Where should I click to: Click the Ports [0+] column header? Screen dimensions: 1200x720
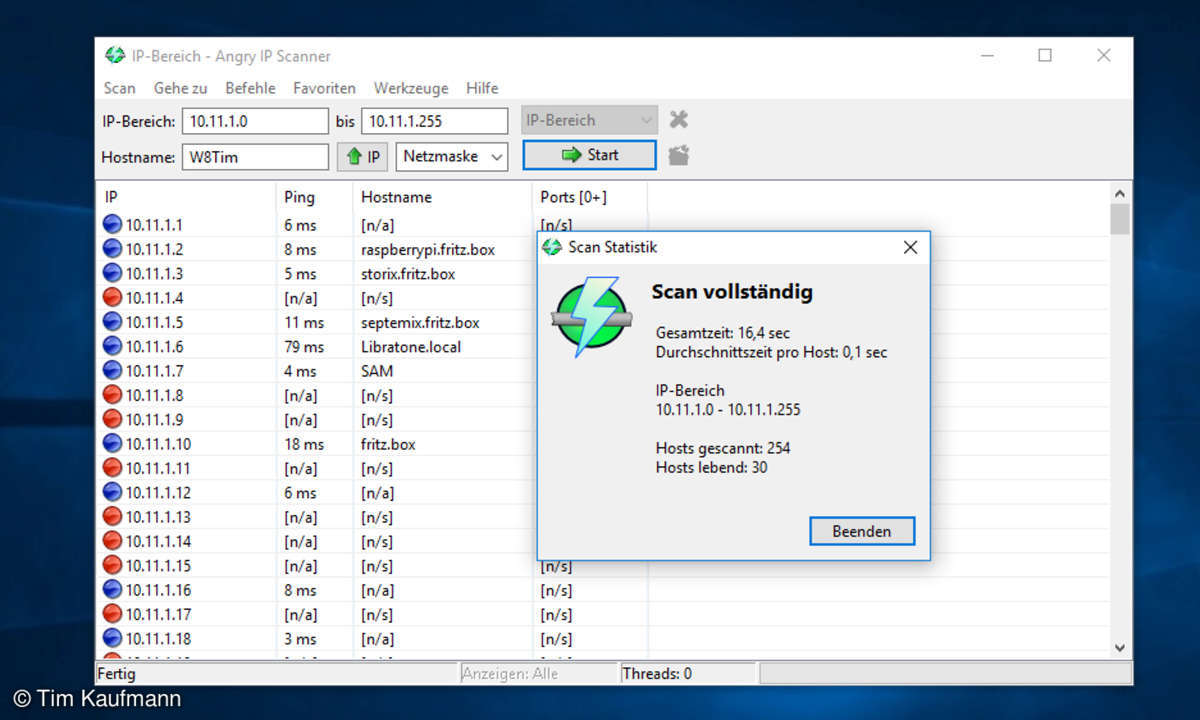tap(589, 197)
